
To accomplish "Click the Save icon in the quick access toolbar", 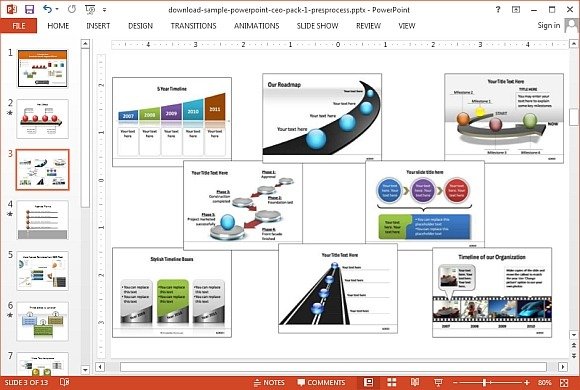I will 29,9.
